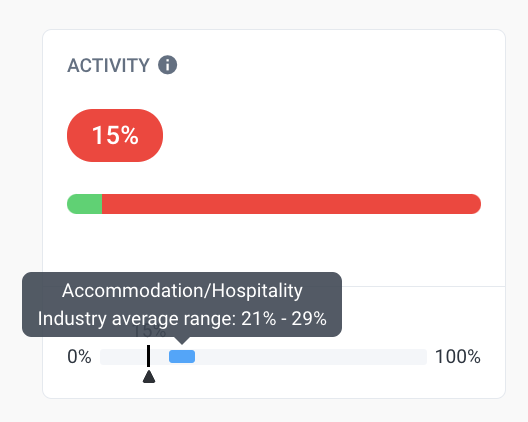
Task: Click the rounded left end of the green bar
Action: pos(72,204)
